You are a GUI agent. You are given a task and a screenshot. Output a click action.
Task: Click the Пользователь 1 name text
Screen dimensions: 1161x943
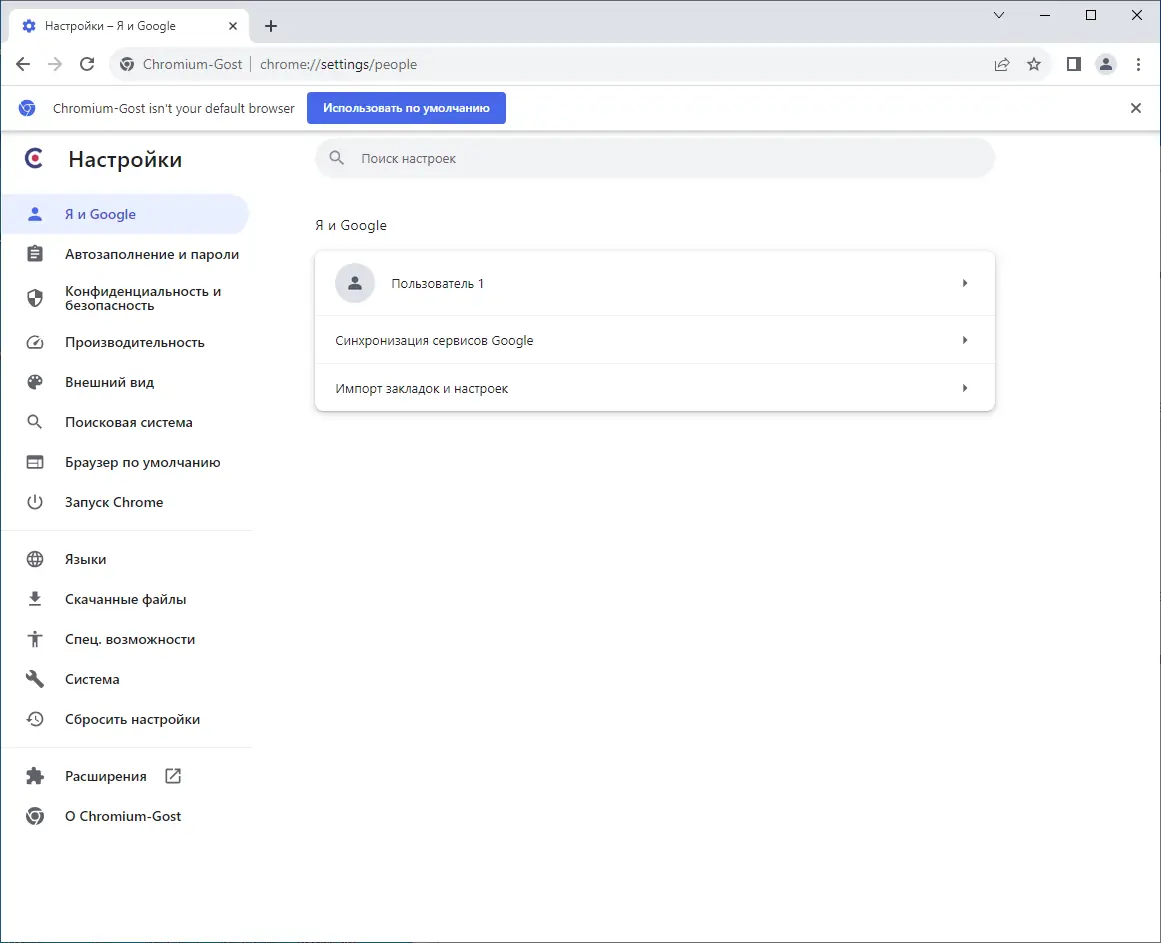click(x=438, y=283)
